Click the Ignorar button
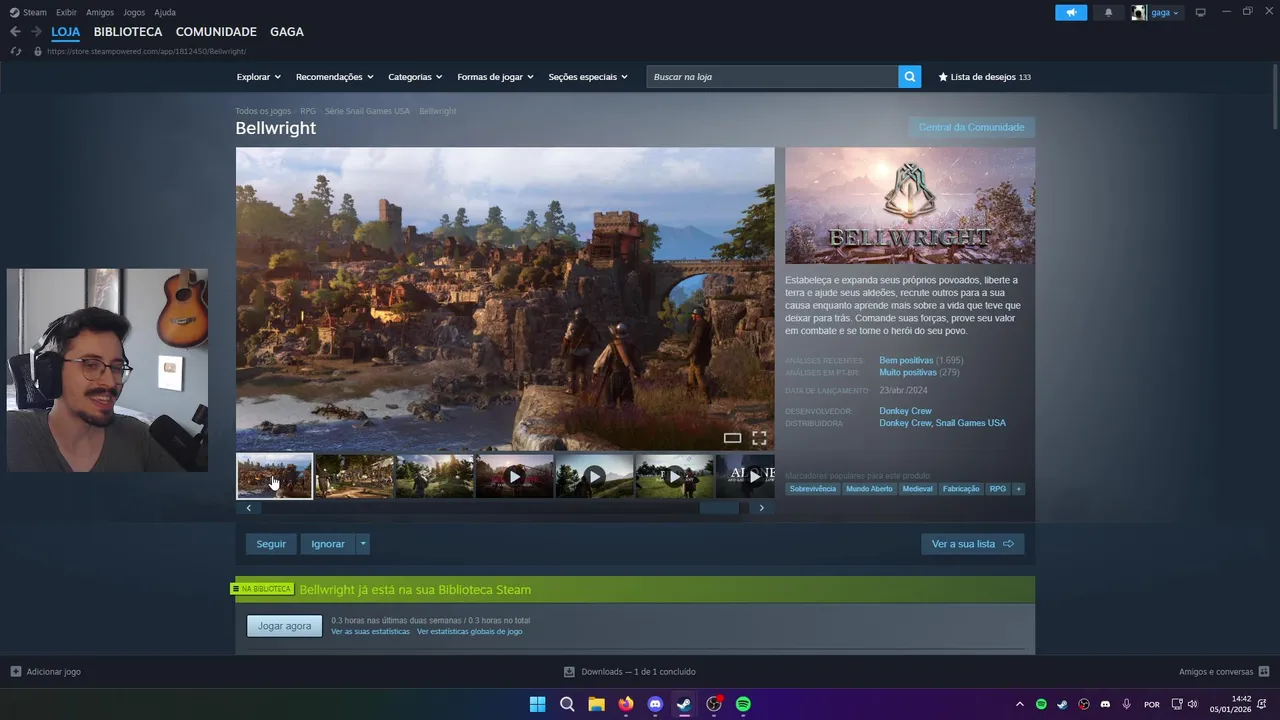1280x720 pixels. (x=328, y=544)
